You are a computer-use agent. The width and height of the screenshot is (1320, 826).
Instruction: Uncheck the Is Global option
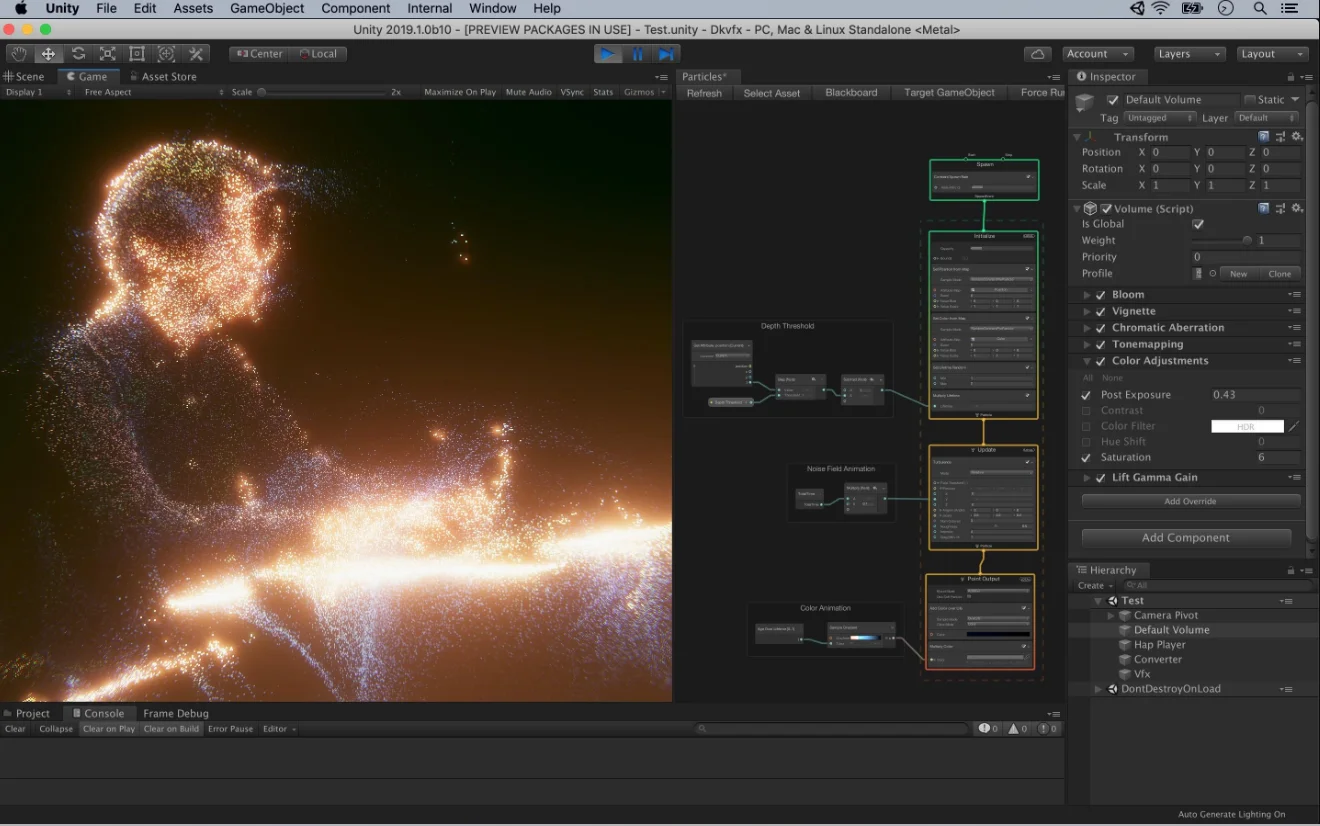coord(1198,224)
